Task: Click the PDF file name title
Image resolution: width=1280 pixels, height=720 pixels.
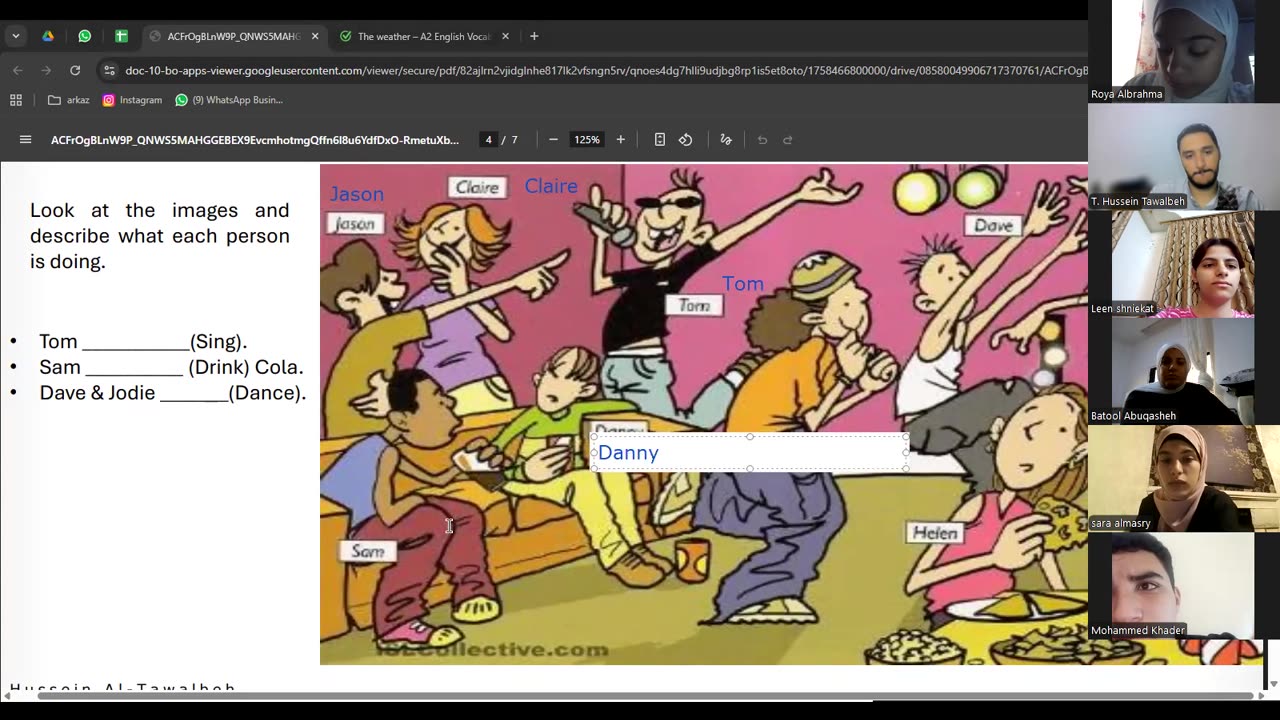Action: coord(255,140)
